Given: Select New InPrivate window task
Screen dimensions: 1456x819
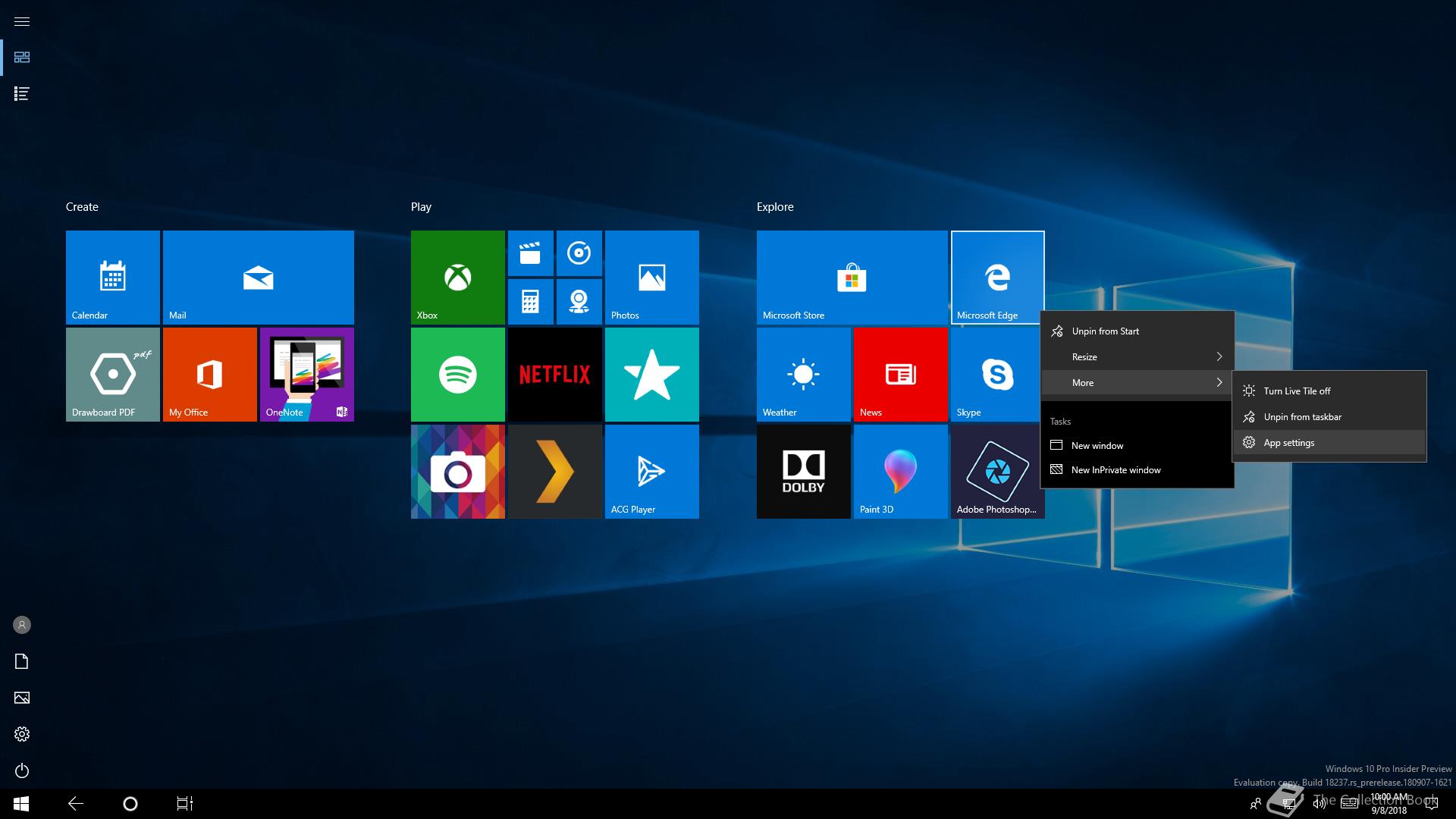Looking at the screenshot, I should click(x=1116, y=470).
